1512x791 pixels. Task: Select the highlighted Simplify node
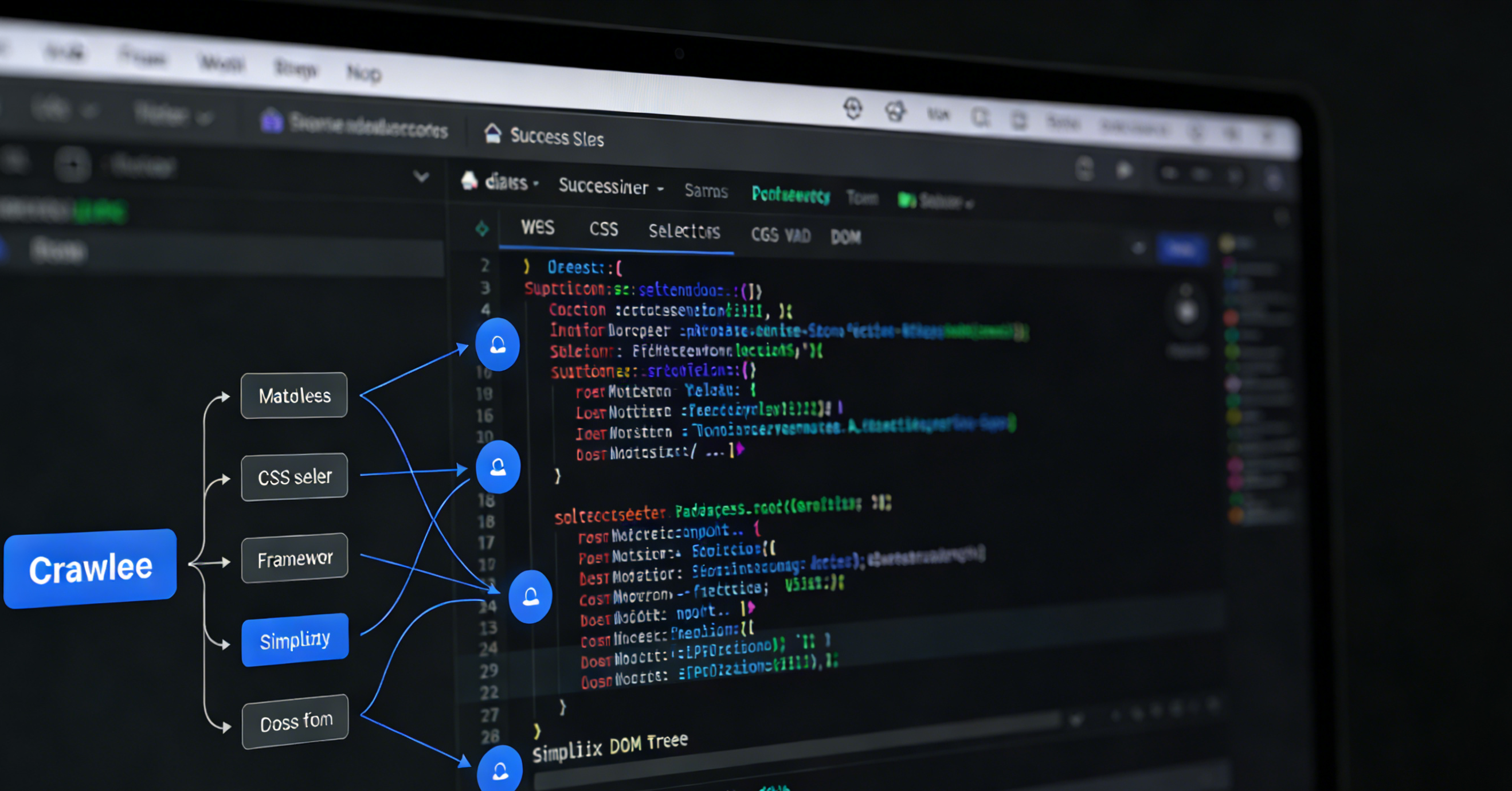coord(295,640)
